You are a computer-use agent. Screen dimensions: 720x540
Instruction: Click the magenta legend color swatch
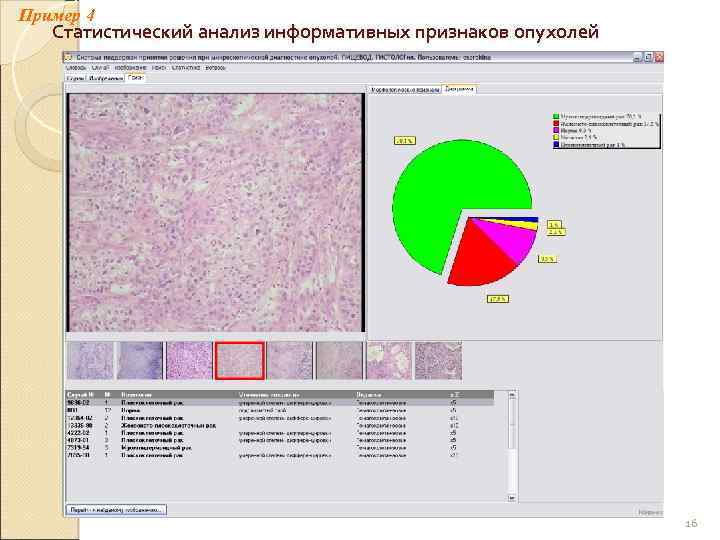tap(557, 130)
